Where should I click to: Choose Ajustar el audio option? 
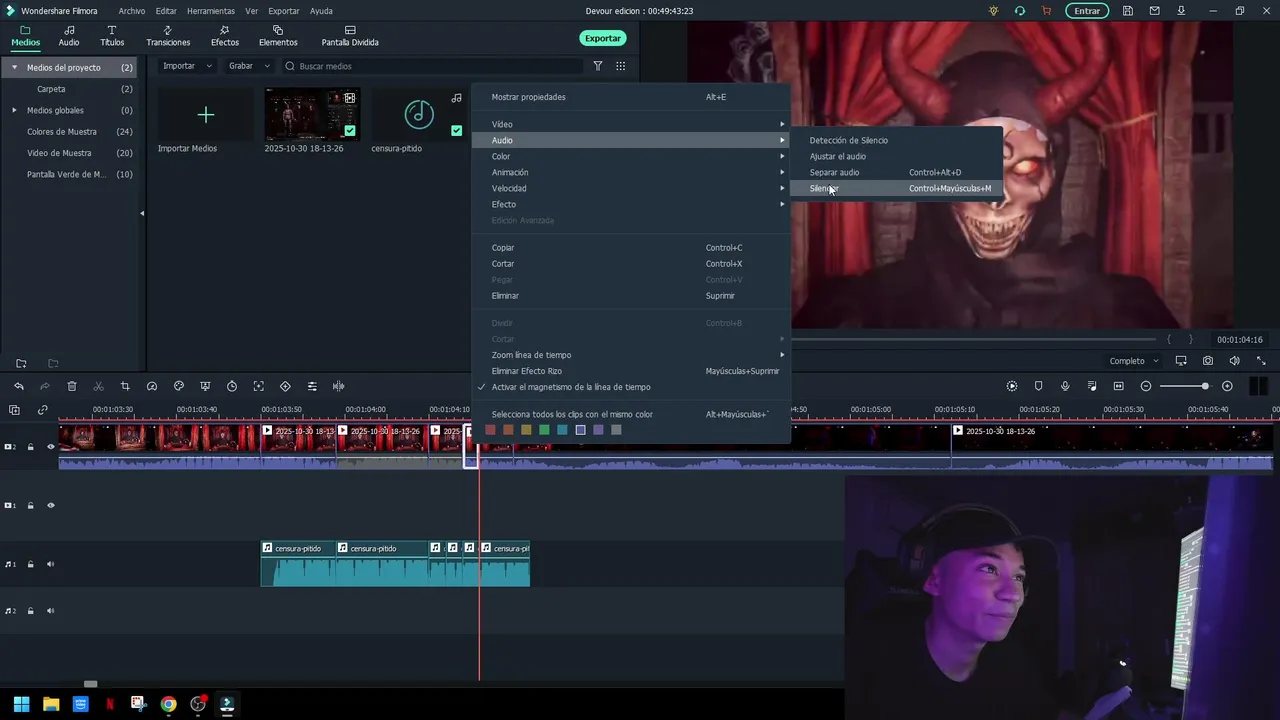coord(896,156)
